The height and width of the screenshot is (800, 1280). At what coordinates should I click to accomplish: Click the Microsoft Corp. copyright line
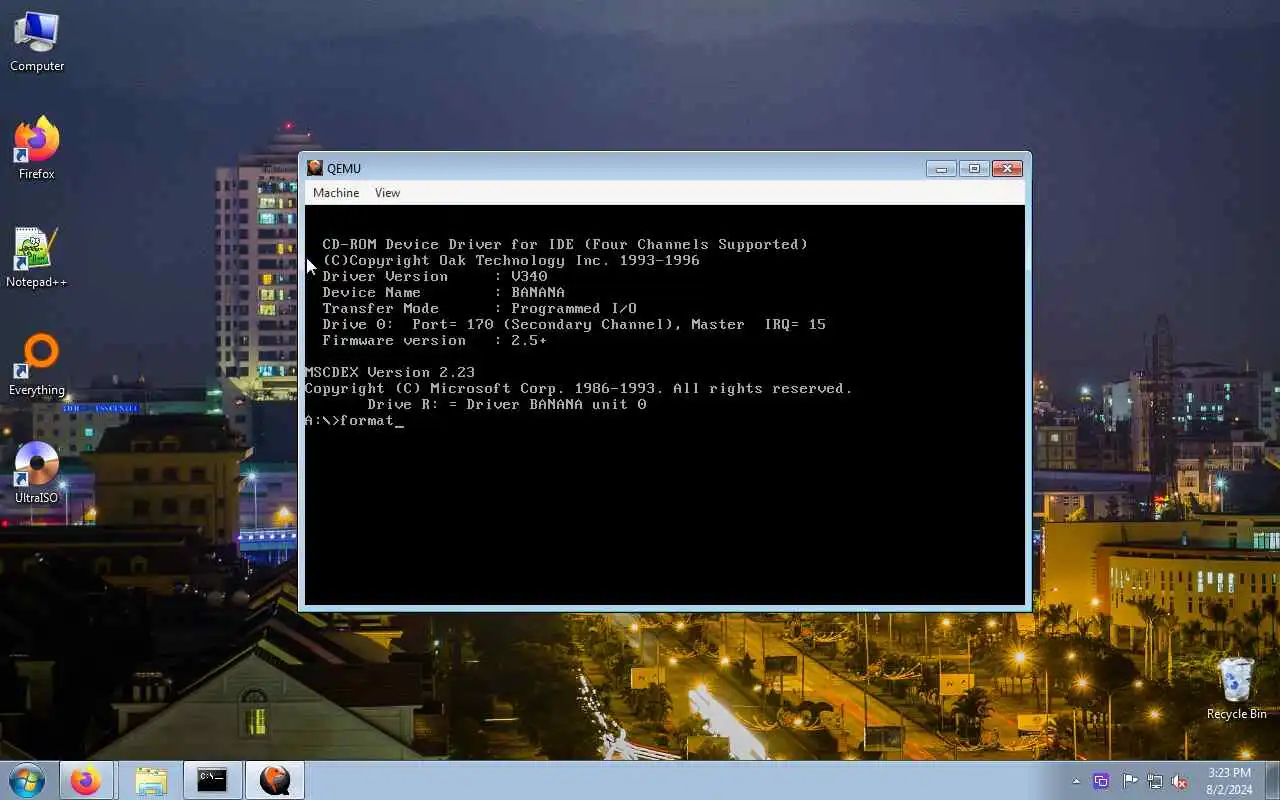[x=579, y=388]
